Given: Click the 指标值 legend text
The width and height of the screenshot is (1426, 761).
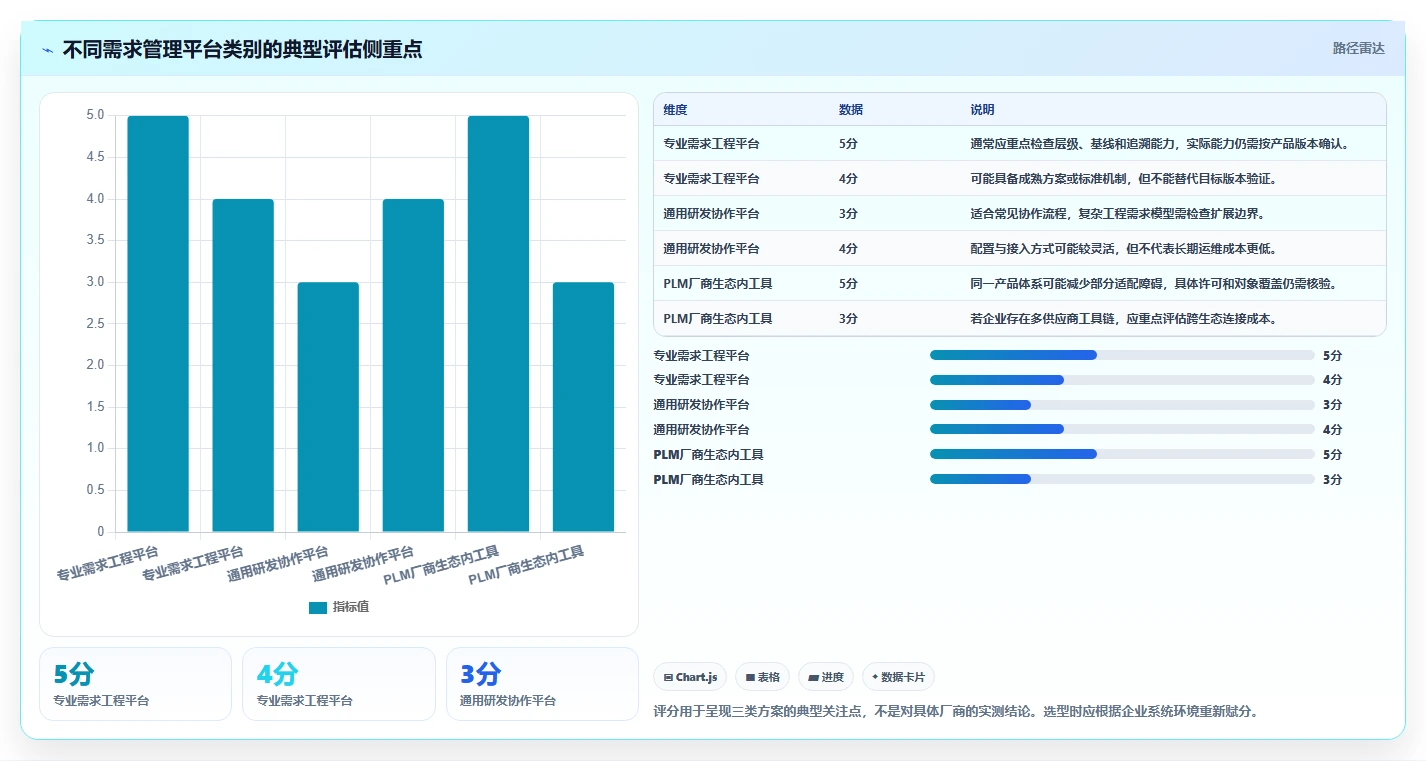Looking at the screenshot, I should 351,608.
